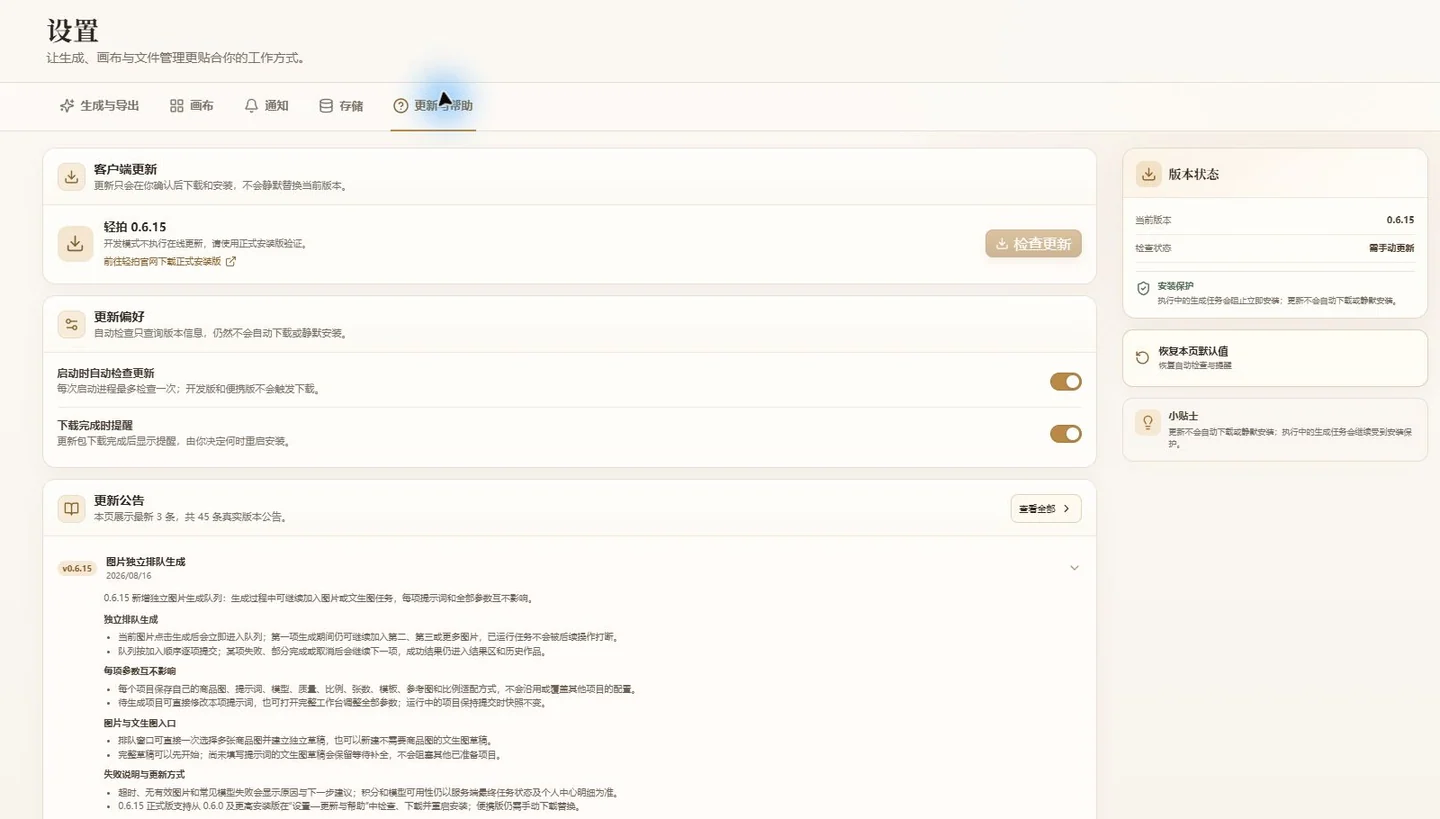
Task: Click the lightbulb icon in 小贴士 card
Action: coord(1148,422)
